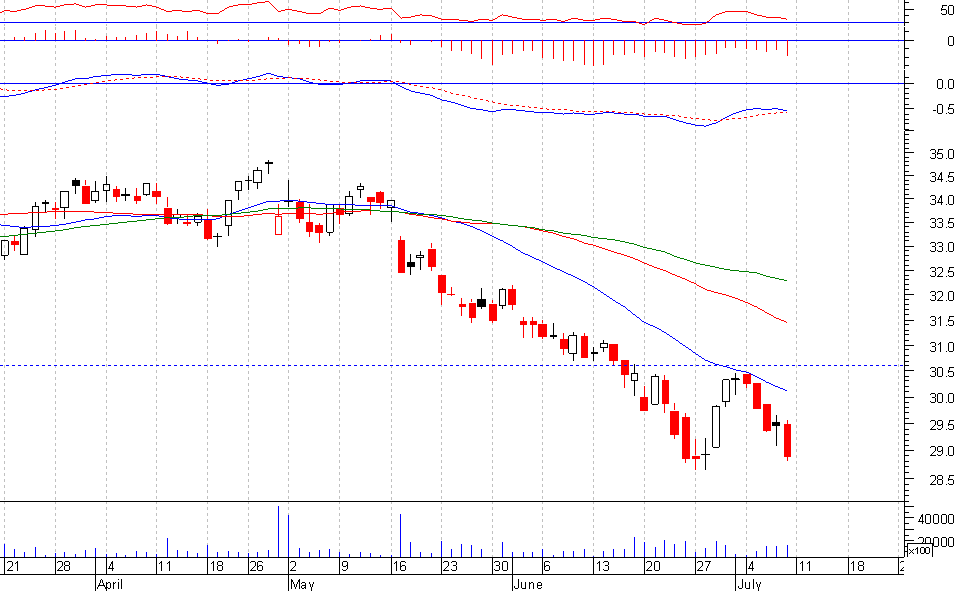Select the 32.5 price level label
This screenshot has width=959, height=591.
pyautogui.click(x=942, y=272)
